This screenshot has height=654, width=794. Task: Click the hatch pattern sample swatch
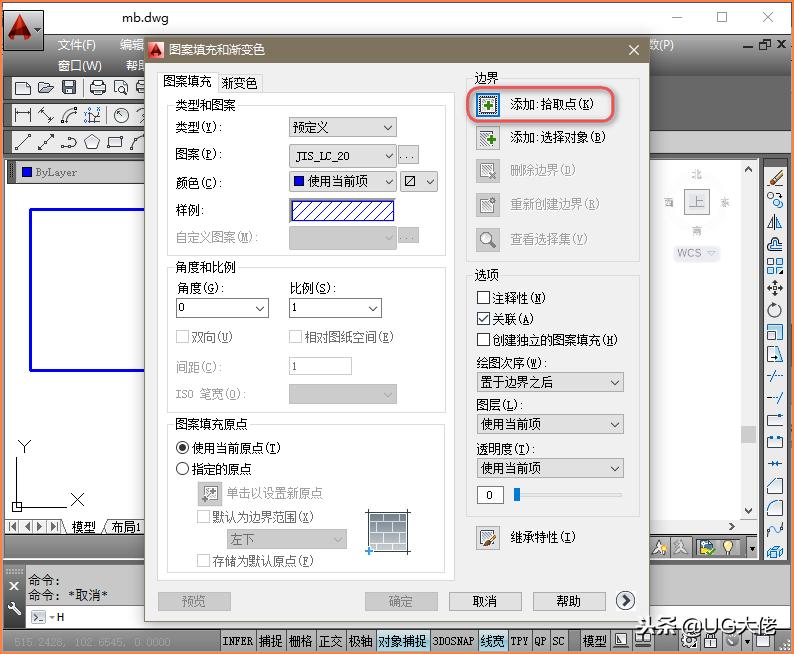342,211
